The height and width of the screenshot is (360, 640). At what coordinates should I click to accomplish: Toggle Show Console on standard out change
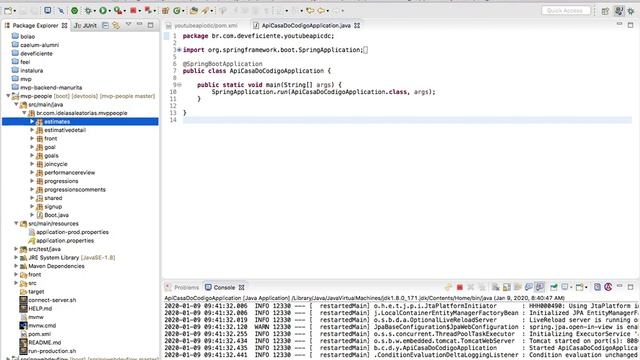click(529, 287)
